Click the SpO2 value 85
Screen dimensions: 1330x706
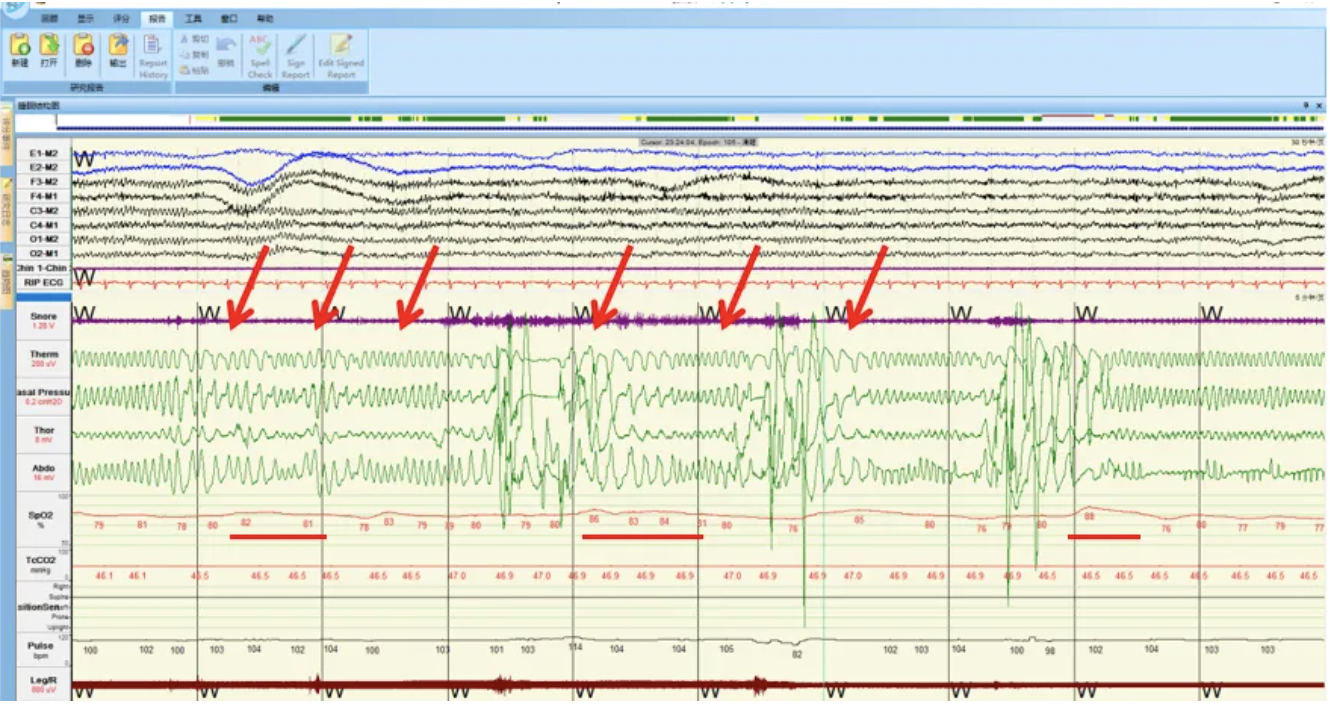pos(859,519)
